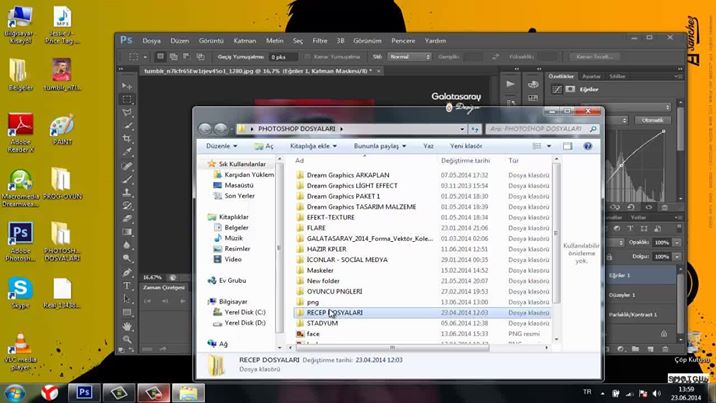This screenshot has height=403, width=716.
Task: Select the Hand tool
Action: [127, 326]
